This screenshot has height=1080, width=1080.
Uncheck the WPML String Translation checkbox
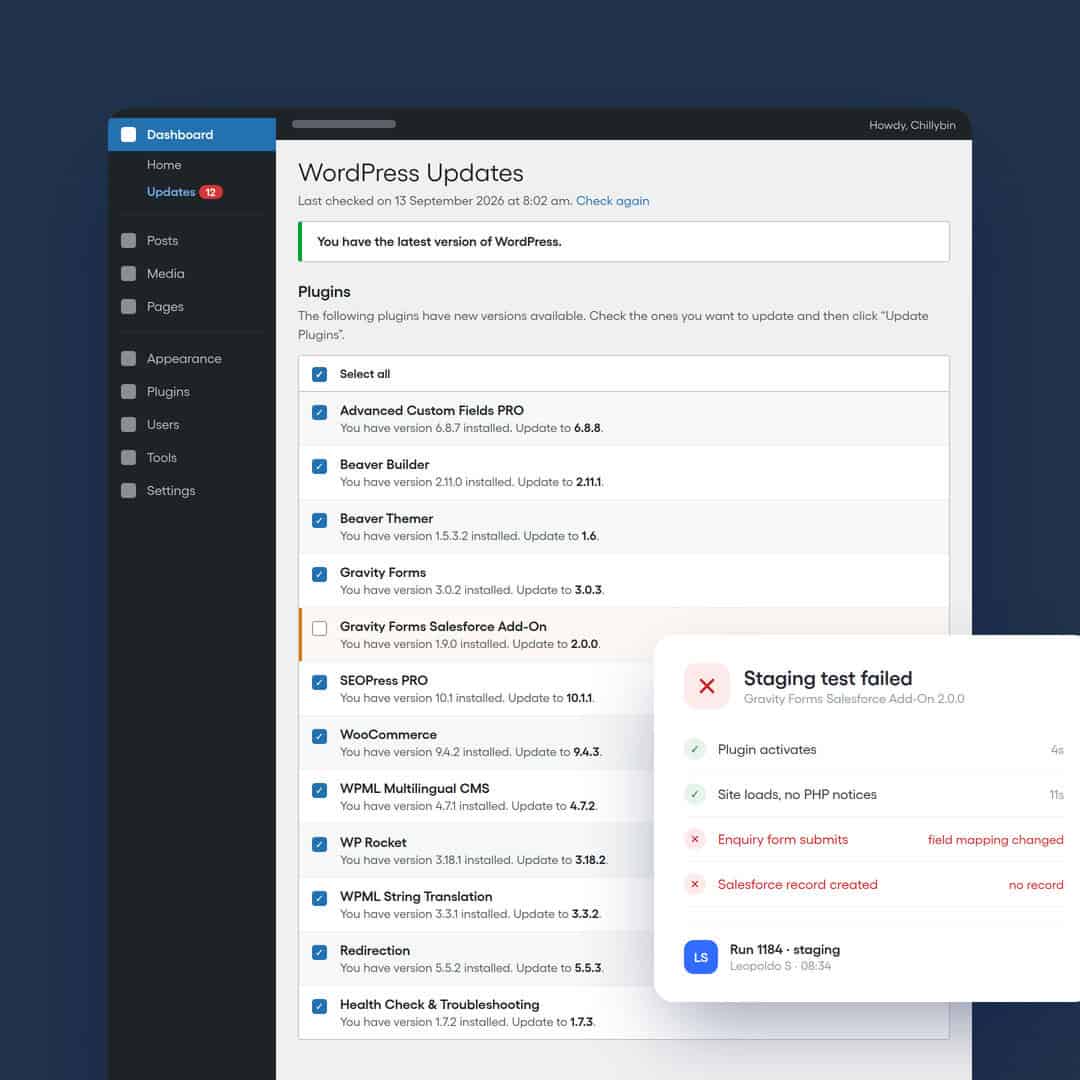319,898
